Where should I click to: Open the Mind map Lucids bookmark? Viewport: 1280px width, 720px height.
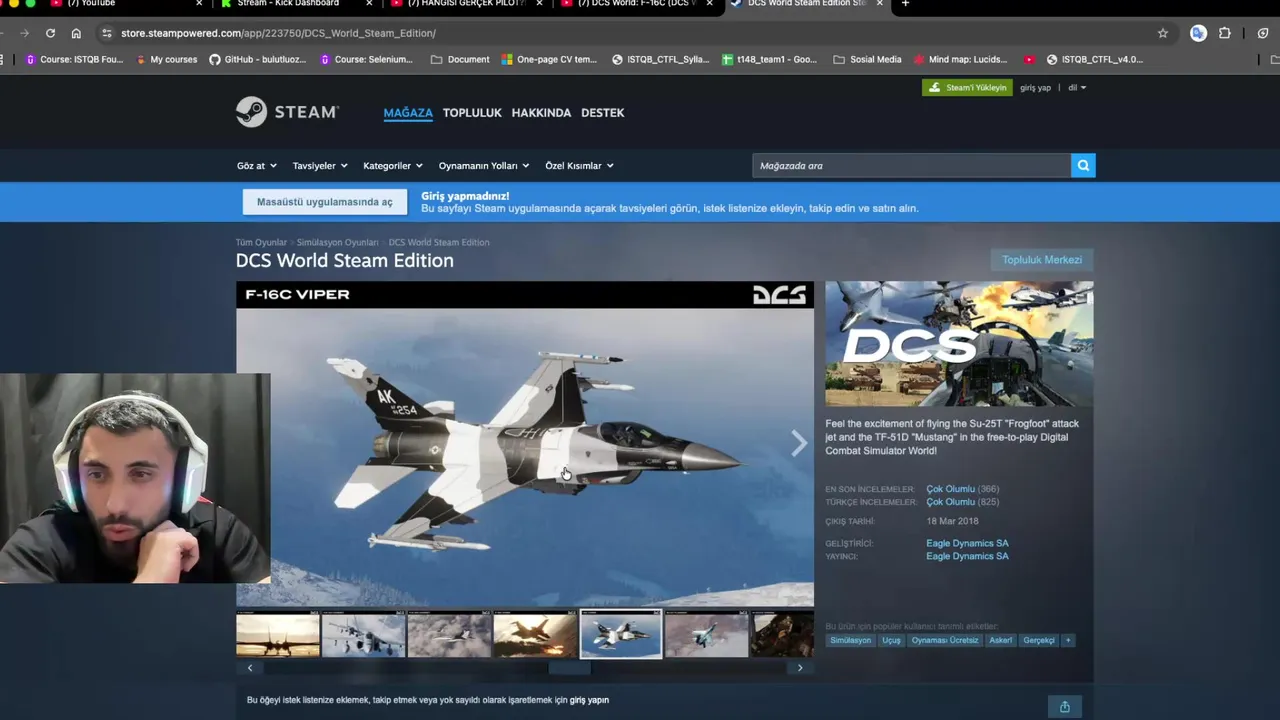coord(960,59)
